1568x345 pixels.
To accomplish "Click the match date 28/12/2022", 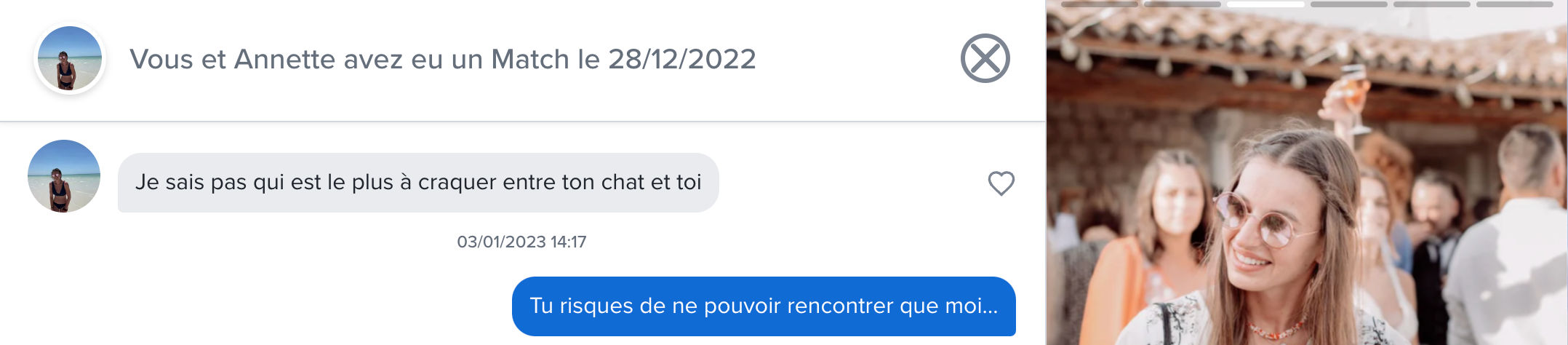I will coord(682,59).
